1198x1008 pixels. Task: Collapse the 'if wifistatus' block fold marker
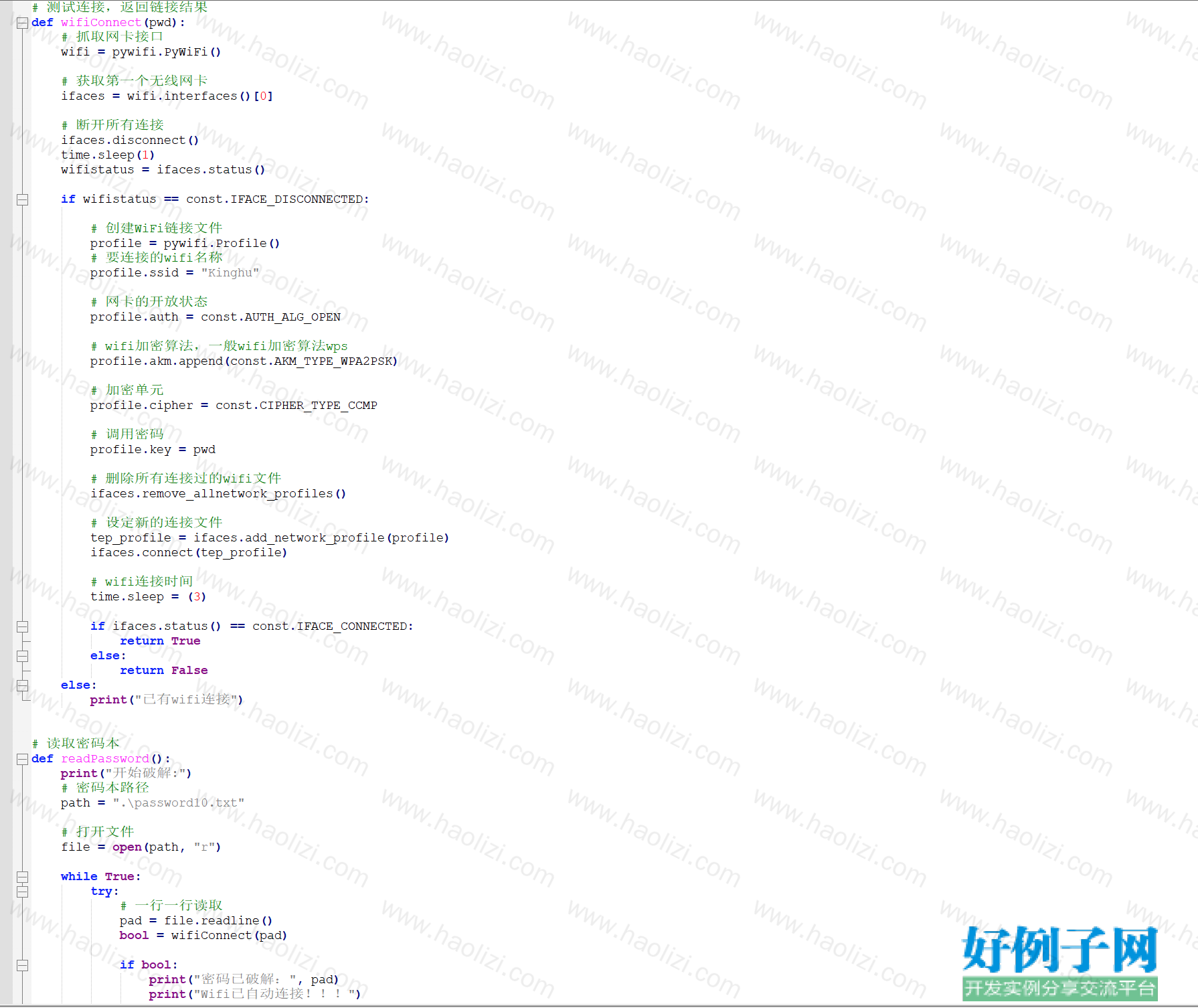(x=22, y=199)
